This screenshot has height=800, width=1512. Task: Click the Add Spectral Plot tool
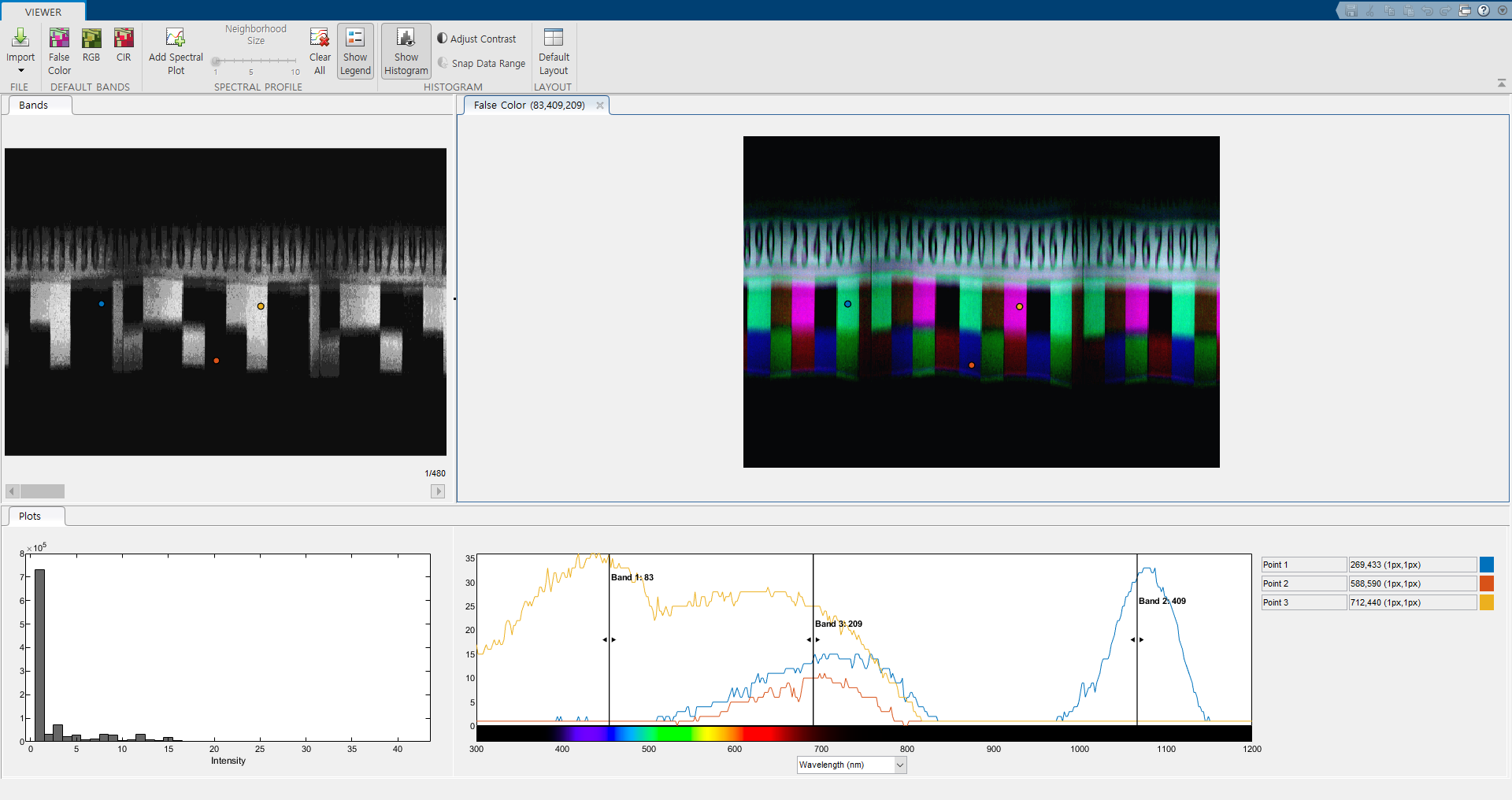click(x=175, y=50)
